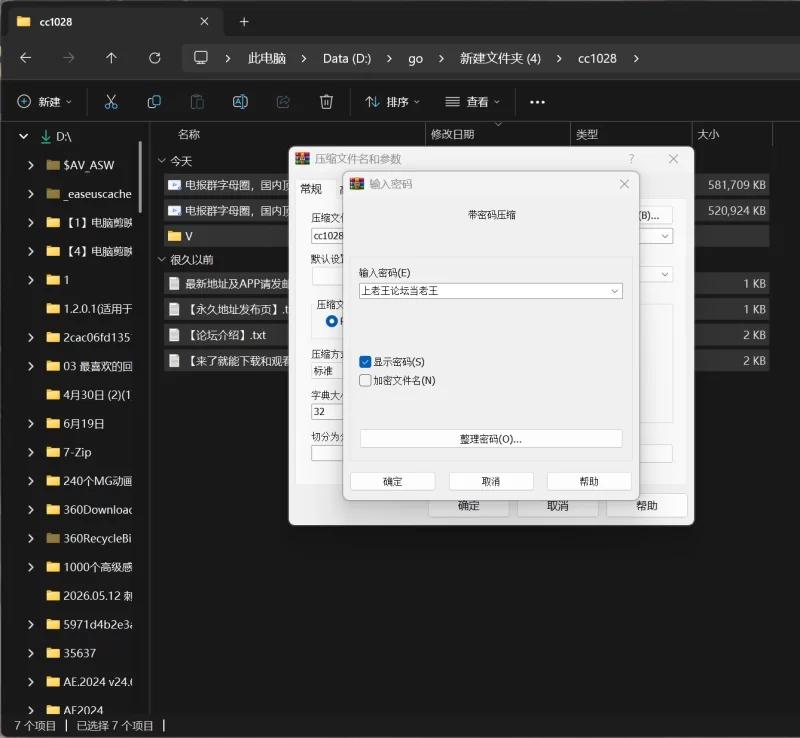
Task: Click the monitor icon in address bar
Action: coord(201,58)
